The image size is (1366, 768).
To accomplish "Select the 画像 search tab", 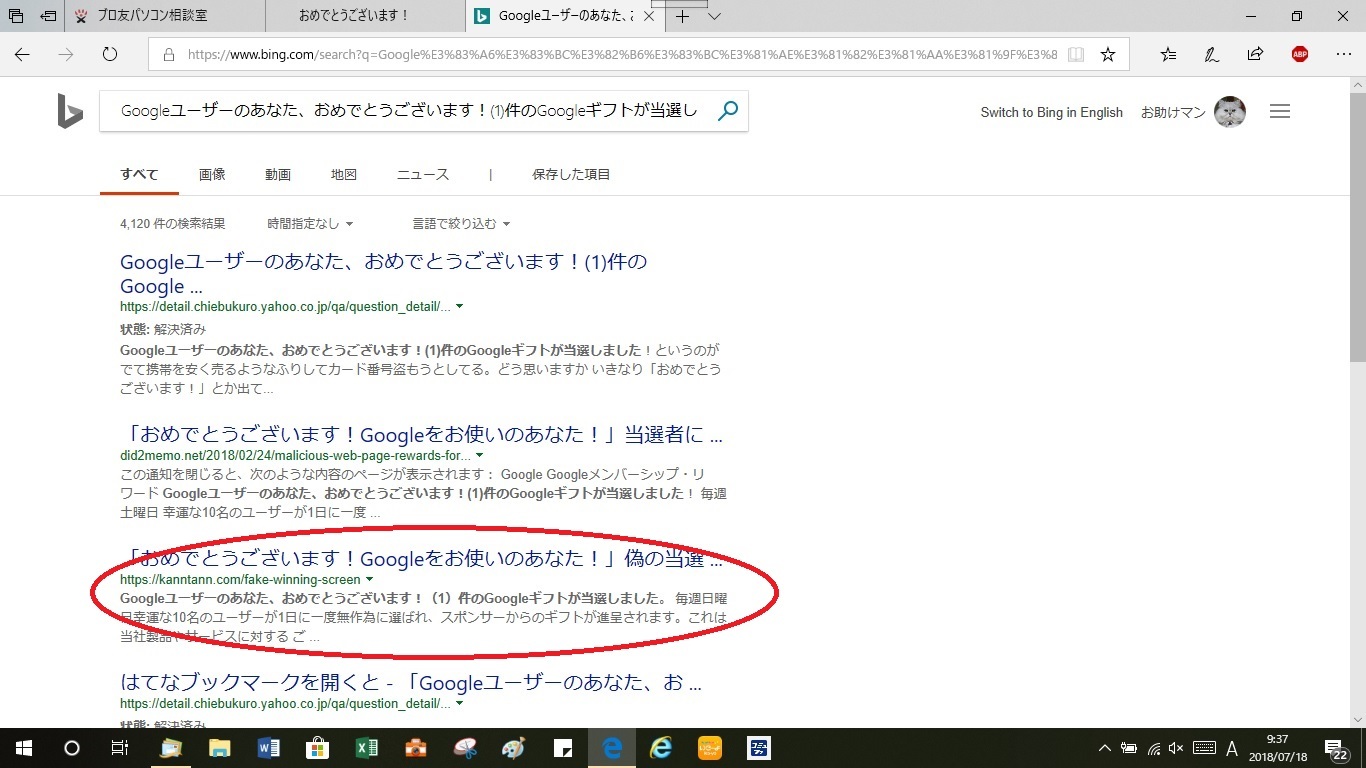I will [x=212, y=174].
